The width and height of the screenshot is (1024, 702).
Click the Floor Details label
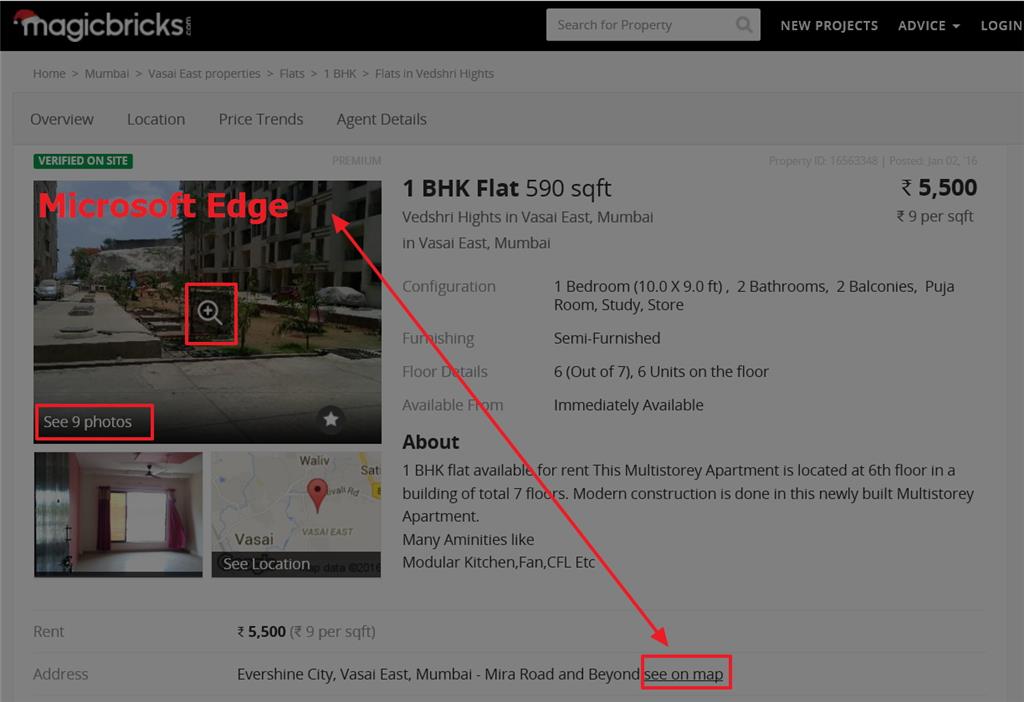445,372
